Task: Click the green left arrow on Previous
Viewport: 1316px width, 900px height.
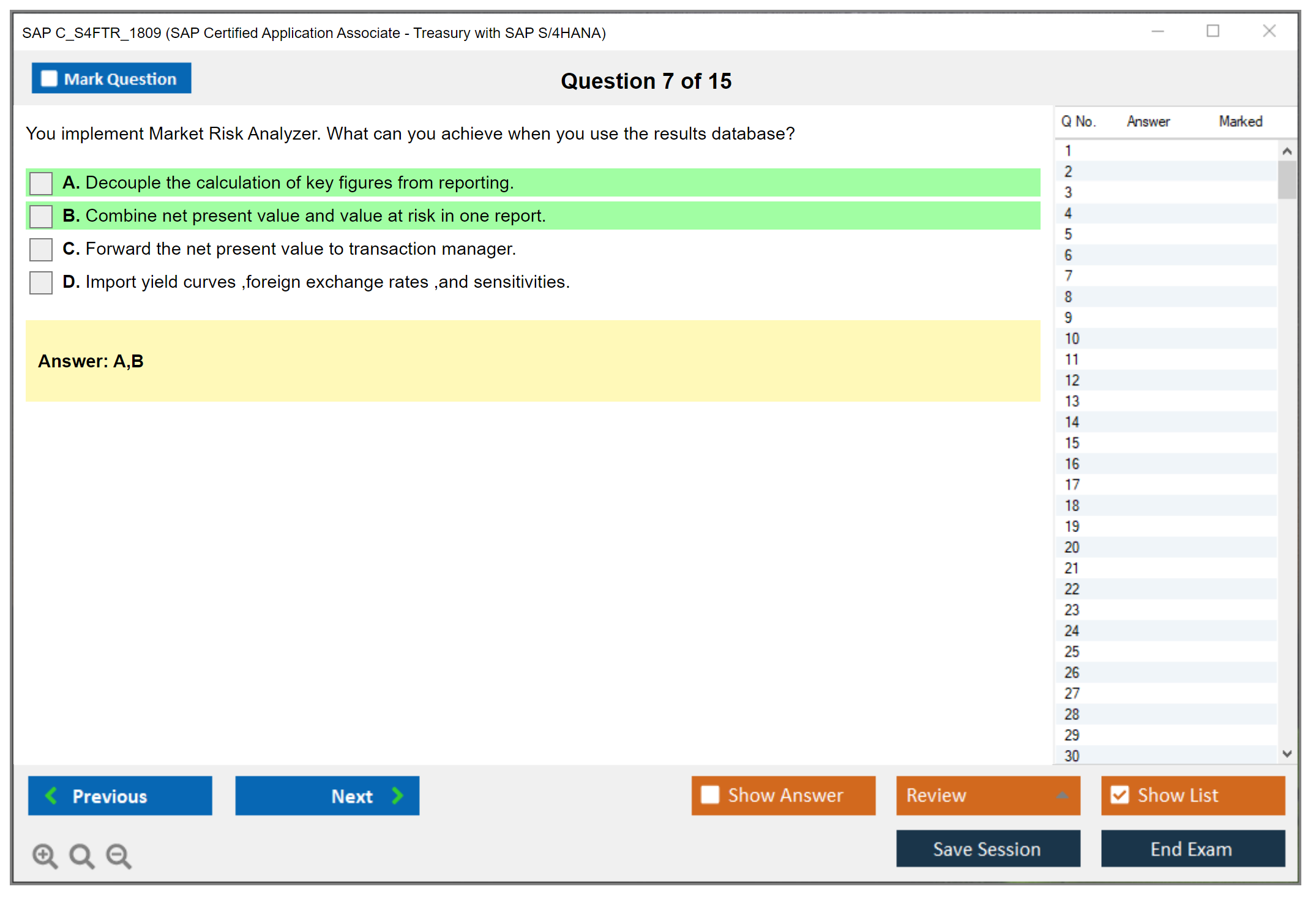Action: point(51,795)
